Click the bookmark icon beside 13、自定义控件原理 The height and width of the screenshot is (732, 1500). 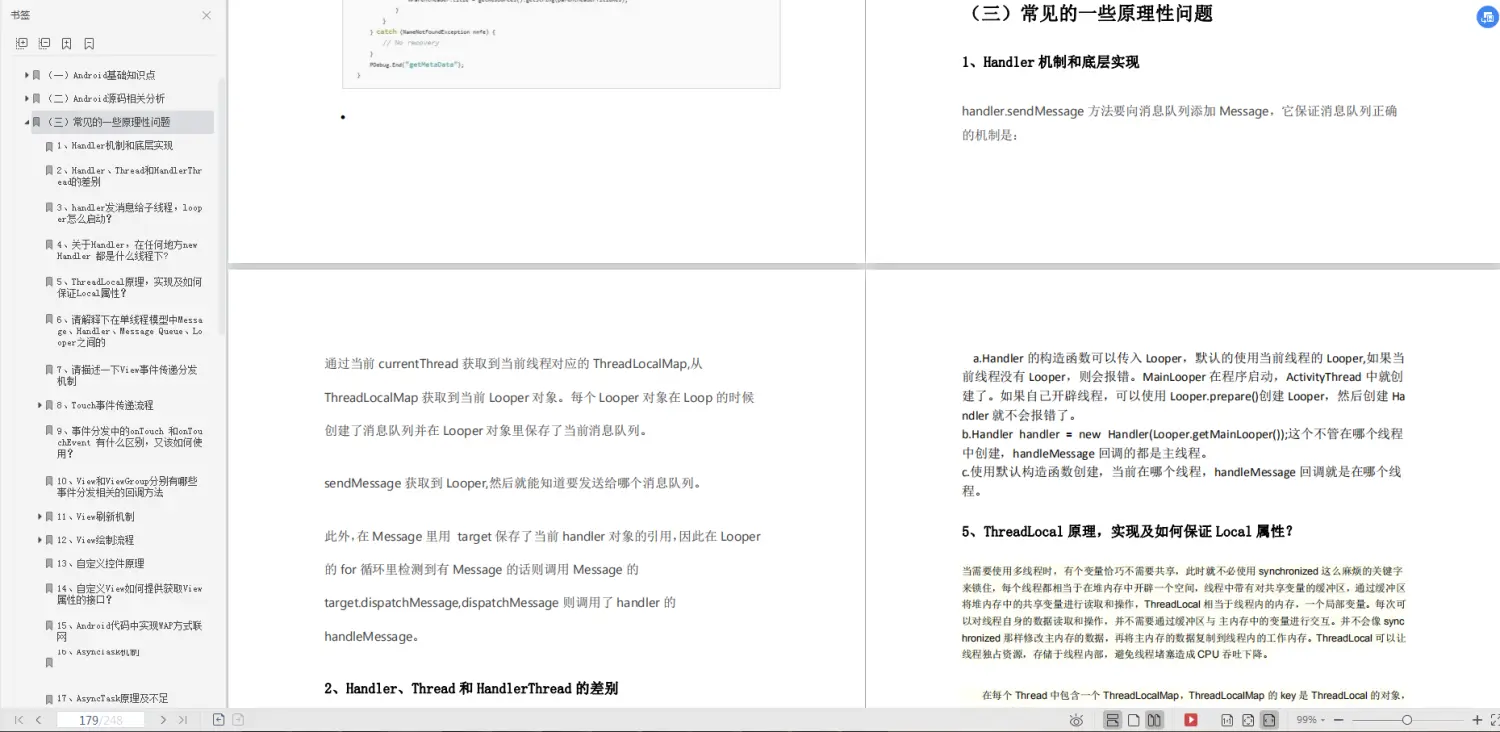click(49, 564)
